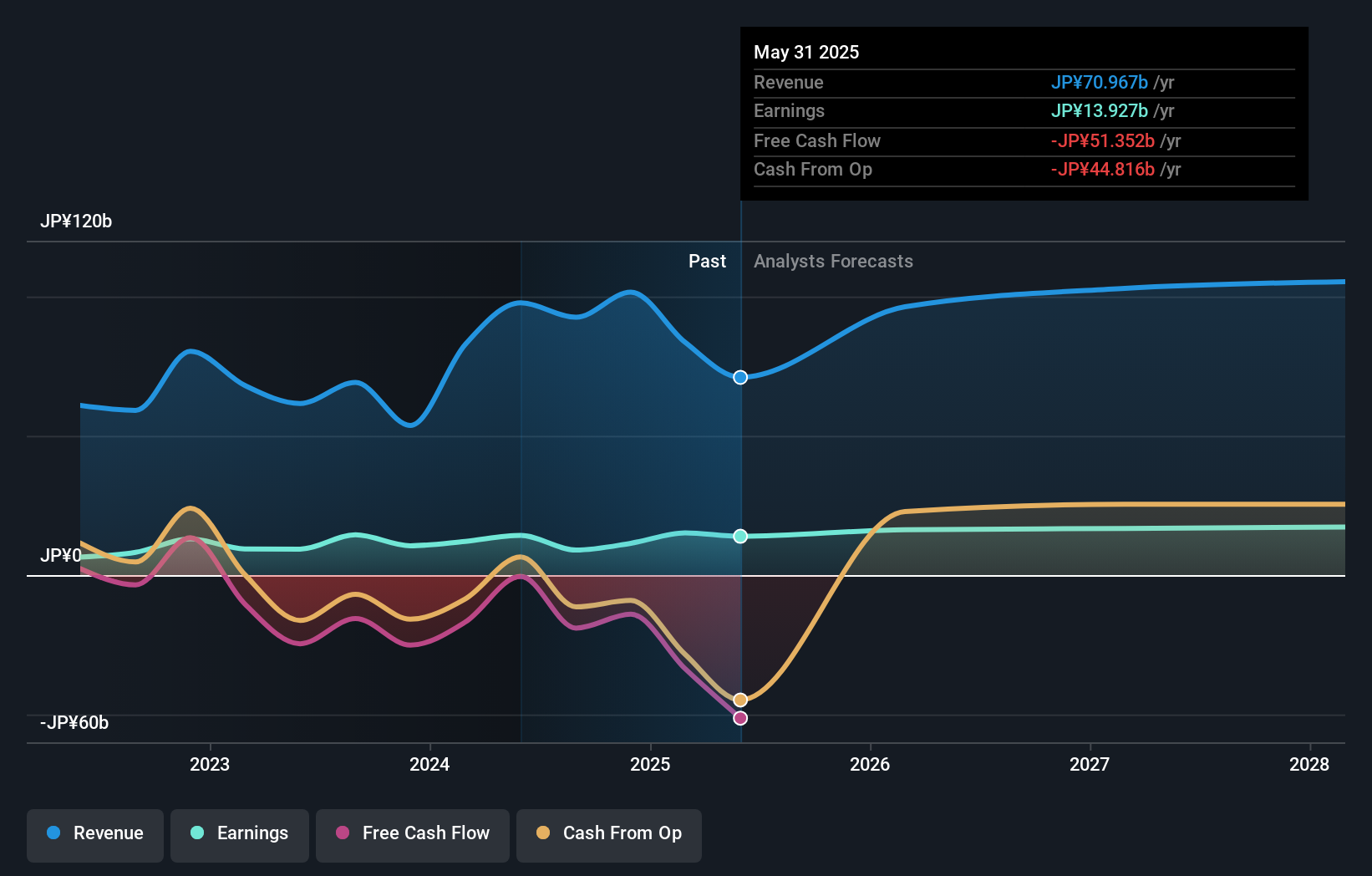Screen dimensions: 1372x876
Task: Select the Earnings data point marker on chart
Action: (740, 536)
